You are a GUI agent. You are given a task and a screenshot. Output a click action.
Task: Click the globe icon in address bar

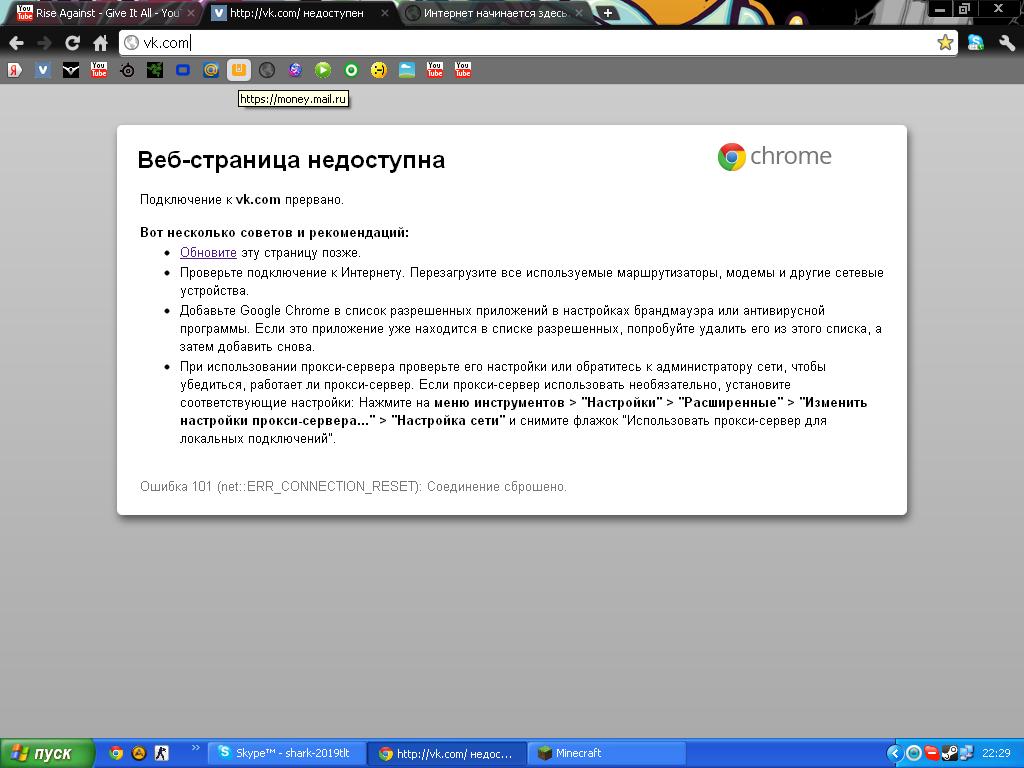(131, 43)
